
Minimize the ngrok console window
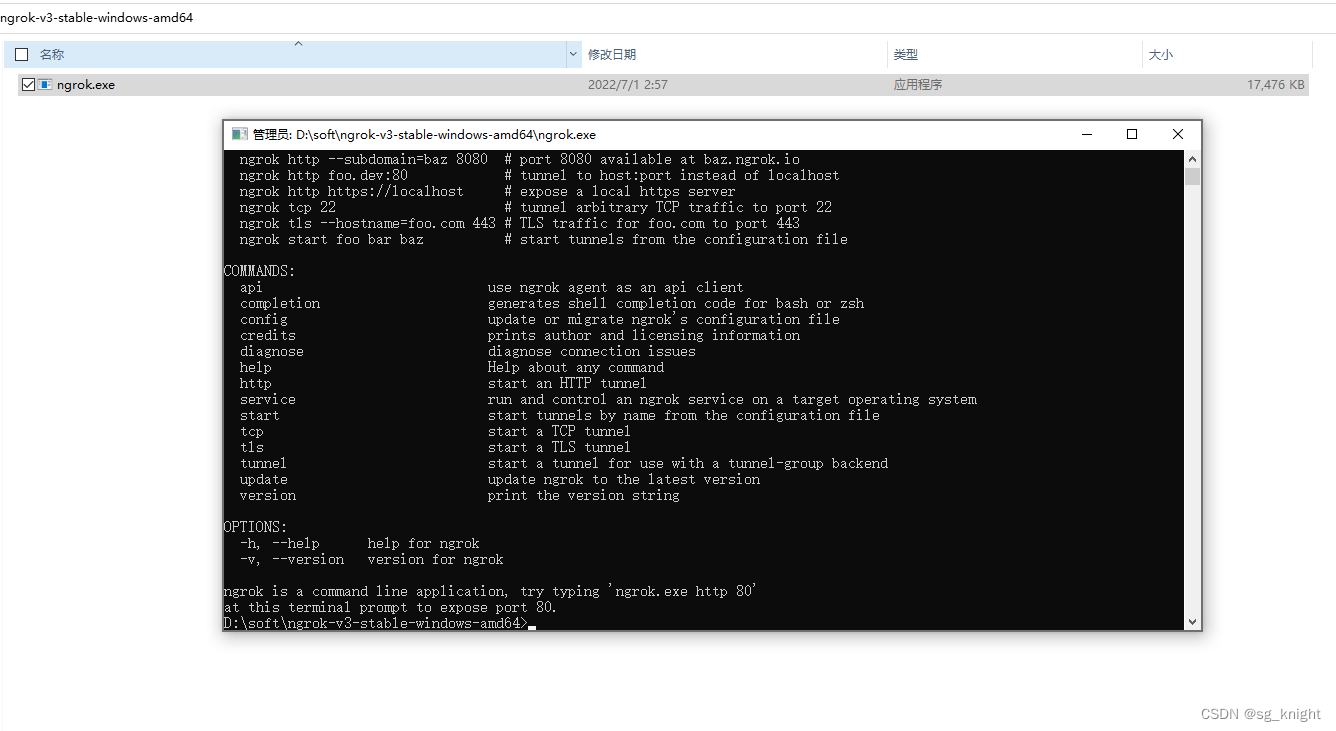[1086, 134]
